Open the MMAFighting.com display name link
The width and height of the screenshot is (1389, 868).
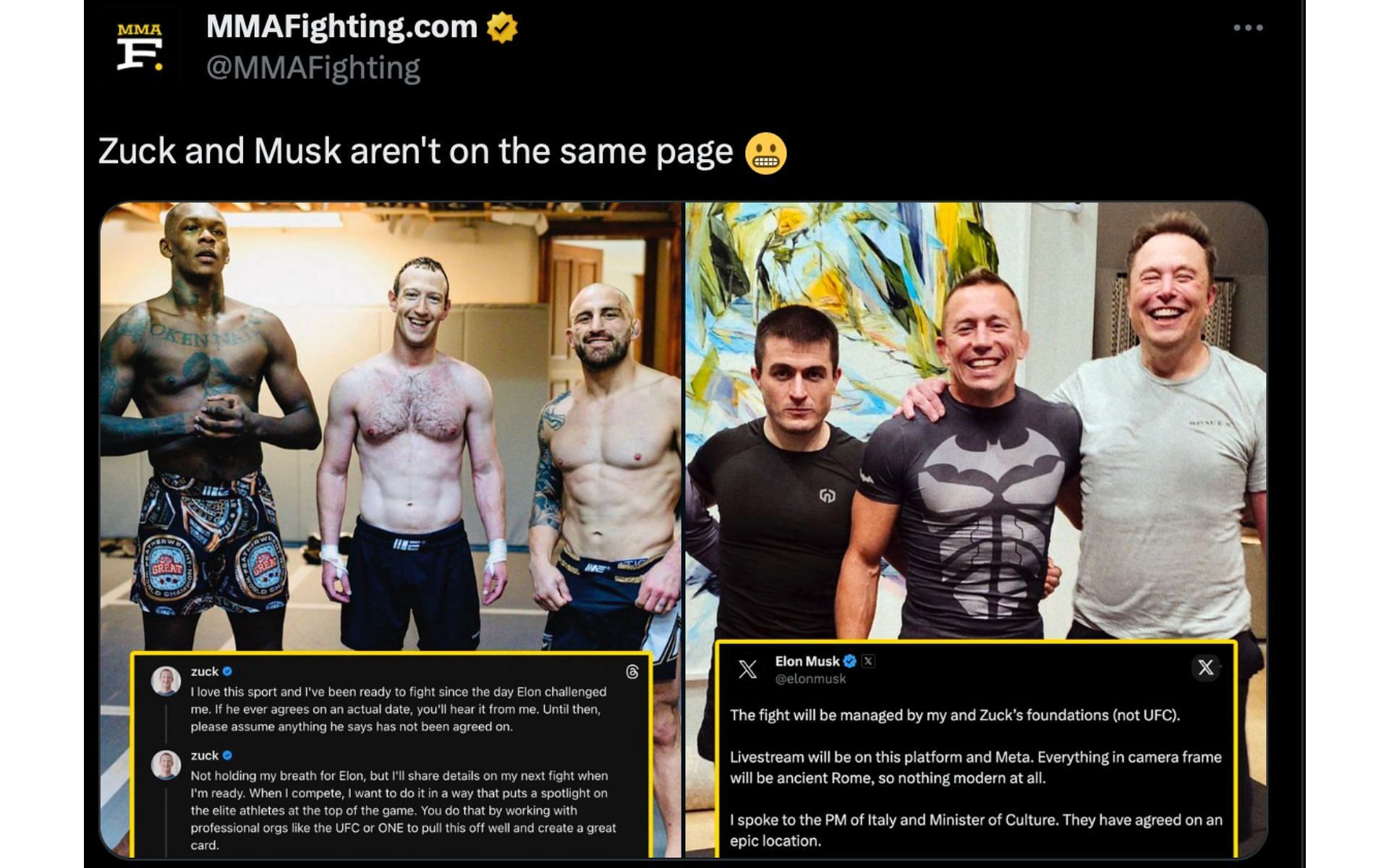click(341, 27)
